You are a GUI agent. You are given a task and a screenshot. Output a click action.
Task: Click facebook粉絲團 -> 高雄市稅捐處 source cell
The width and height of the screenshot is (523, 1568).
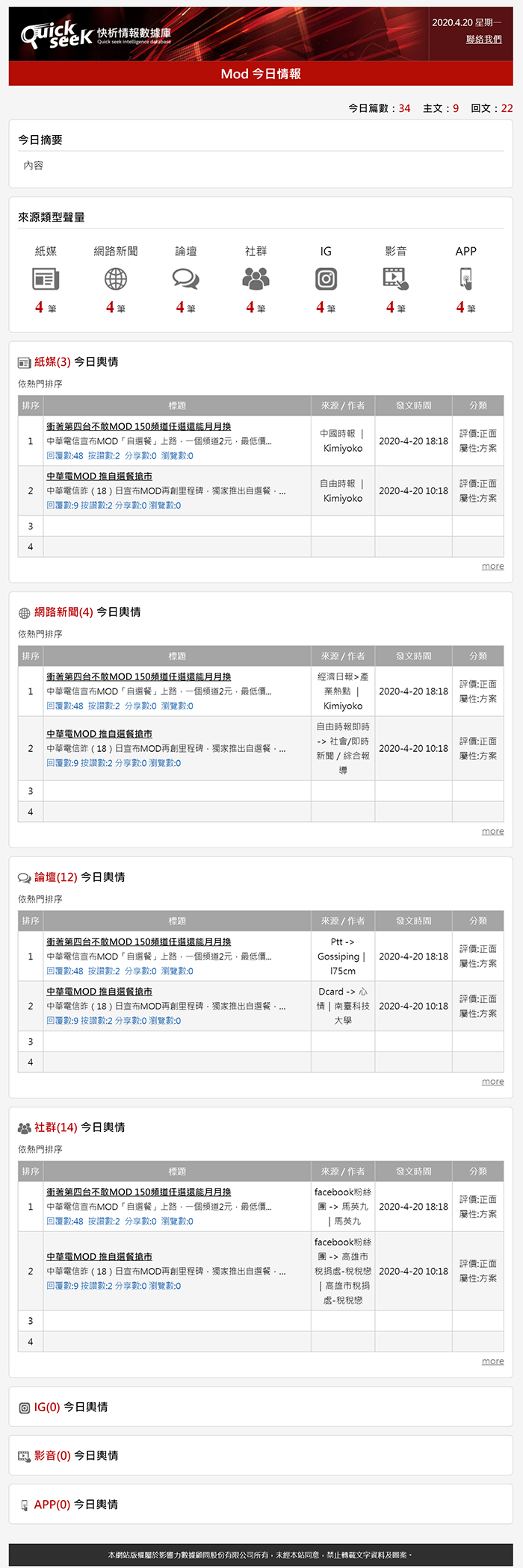click(343, 1271)
